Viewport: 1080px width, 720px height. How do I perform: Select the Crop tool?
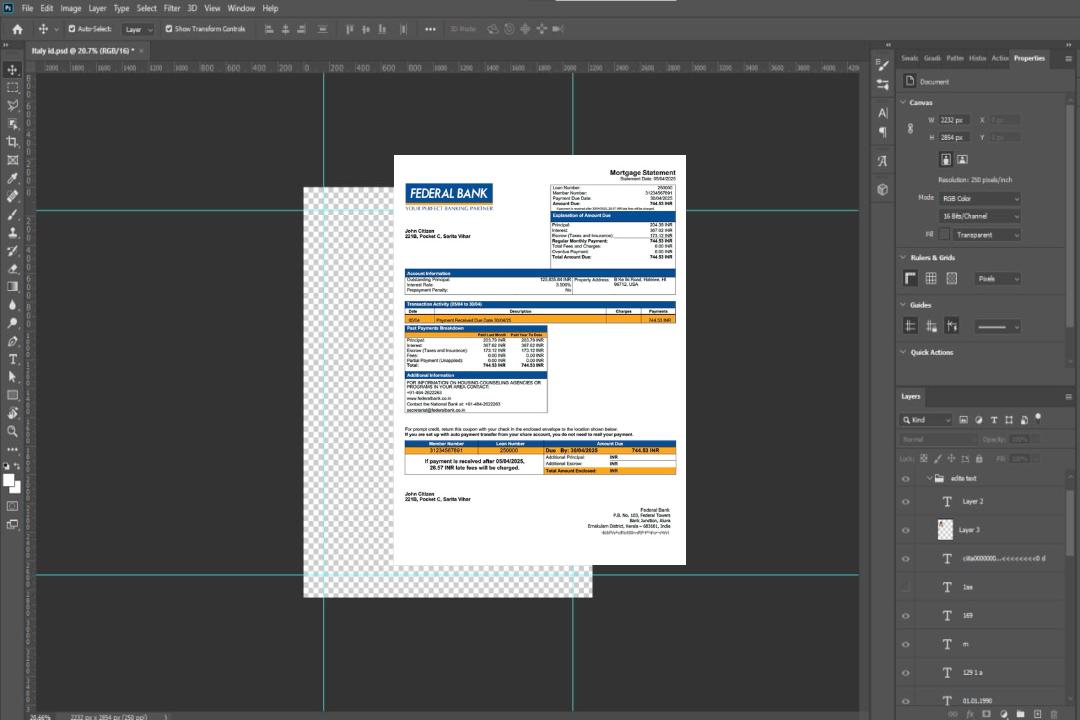point(12,142)
